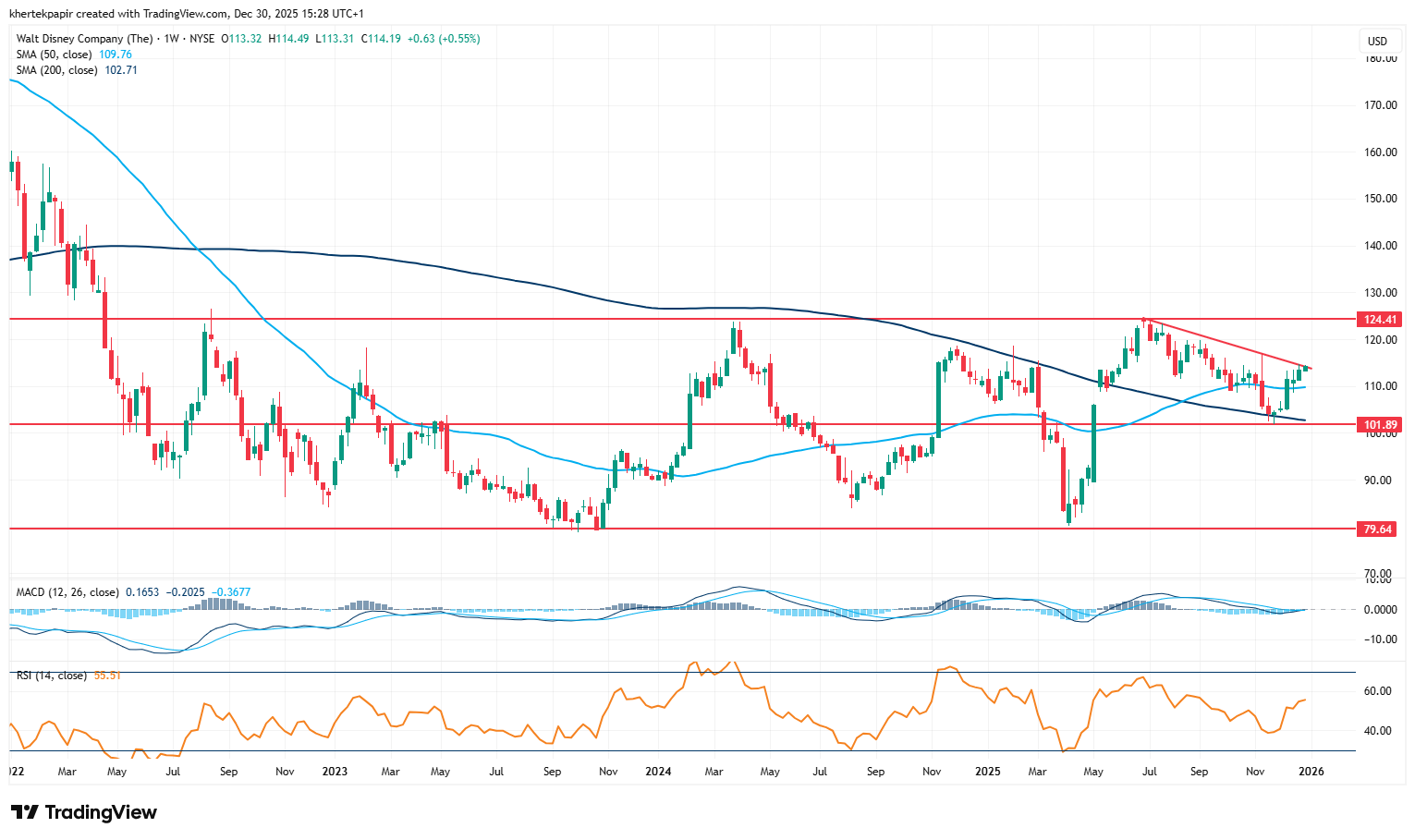Click the 2023 label on time axis

335,772
